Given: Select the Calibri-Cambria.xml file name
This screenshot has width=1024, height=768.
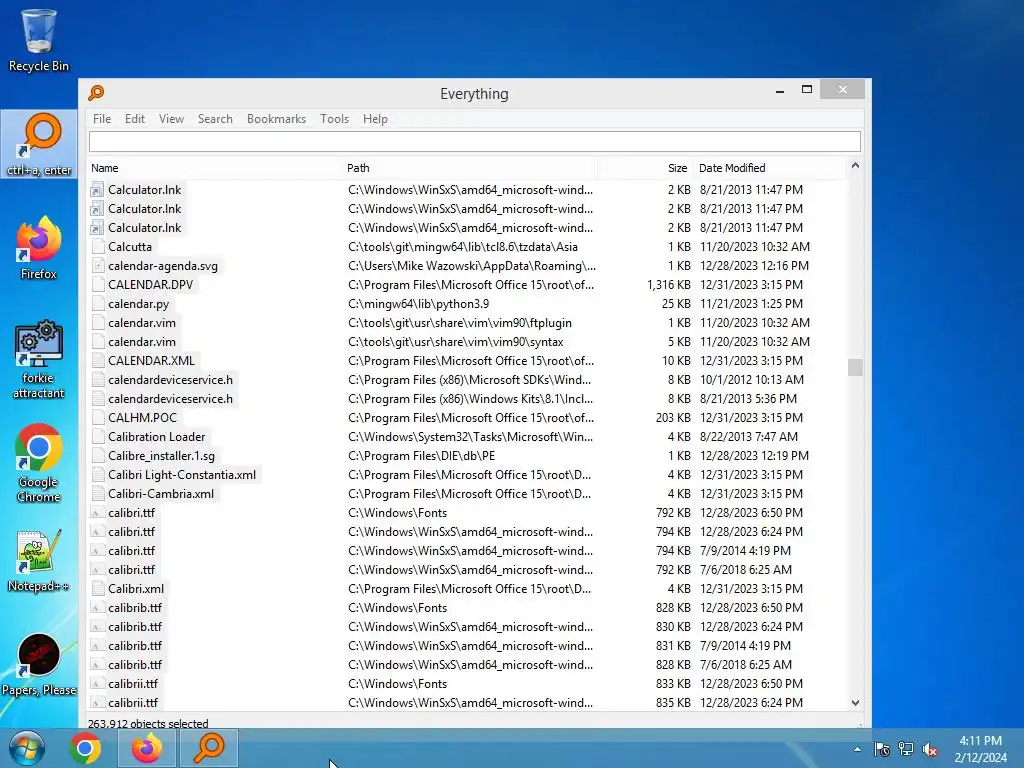Looking at the screenshot, I should click(x=161, y=494).
